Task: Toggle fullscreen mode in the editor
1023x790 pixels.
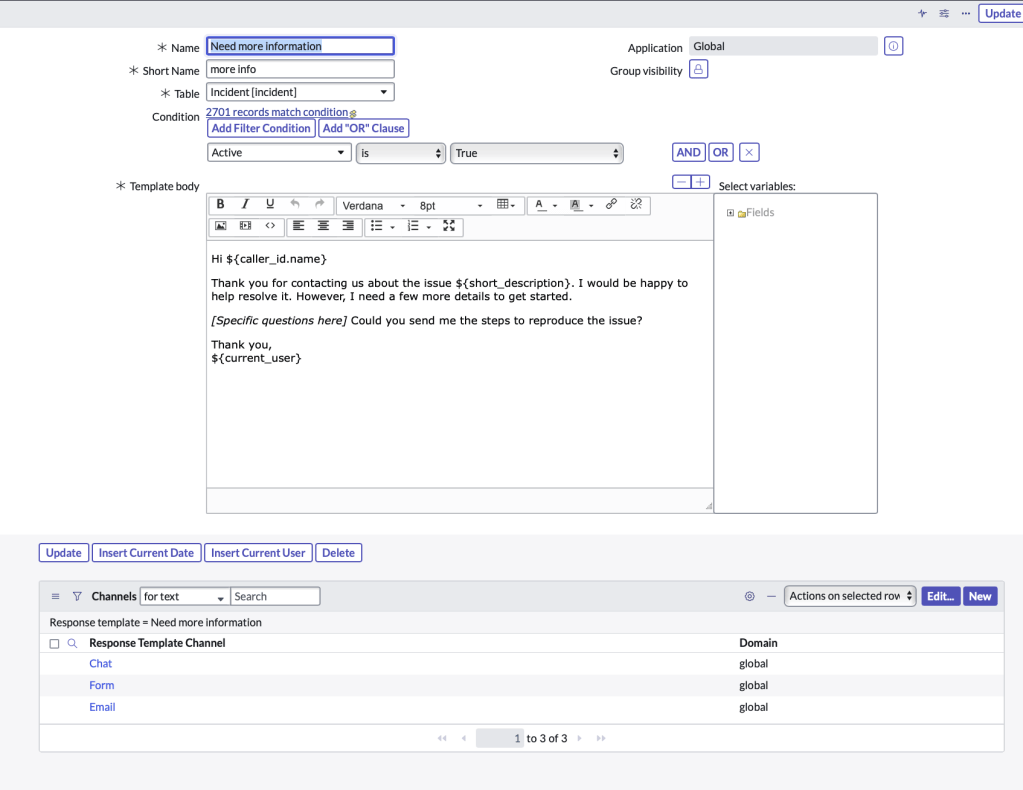Action: [449, 226]
